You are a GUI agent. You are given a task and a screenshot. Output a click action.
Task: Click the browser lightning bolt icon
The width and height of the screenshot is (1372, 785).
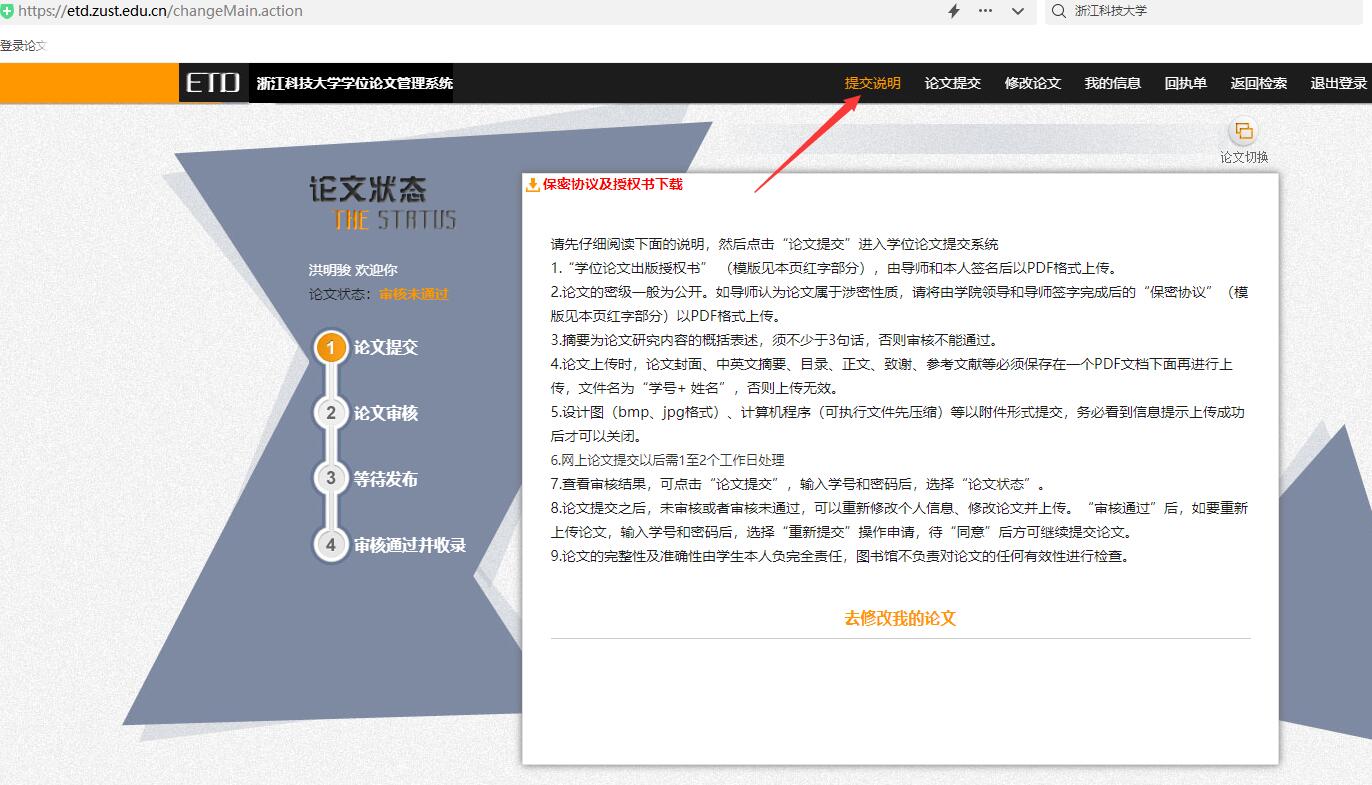click(x=953, y=11)
